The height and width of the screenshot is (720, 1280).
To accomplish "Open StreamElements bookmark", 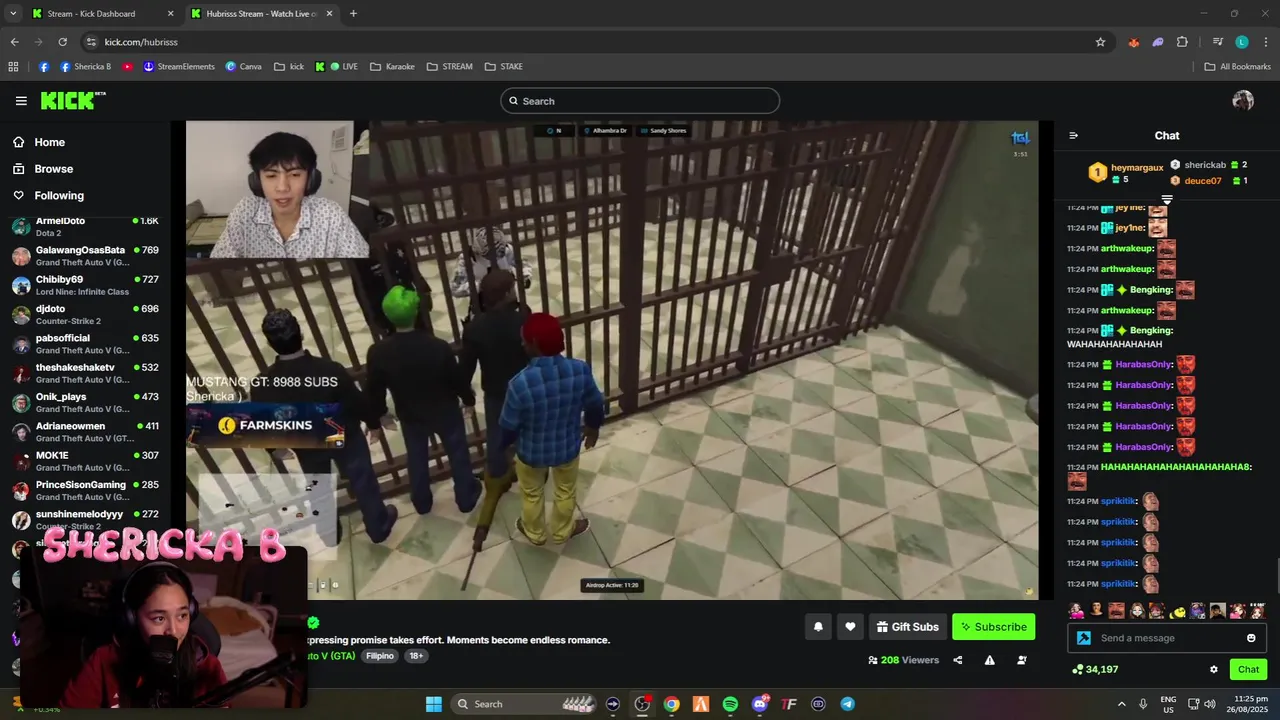I will (179, 67).
